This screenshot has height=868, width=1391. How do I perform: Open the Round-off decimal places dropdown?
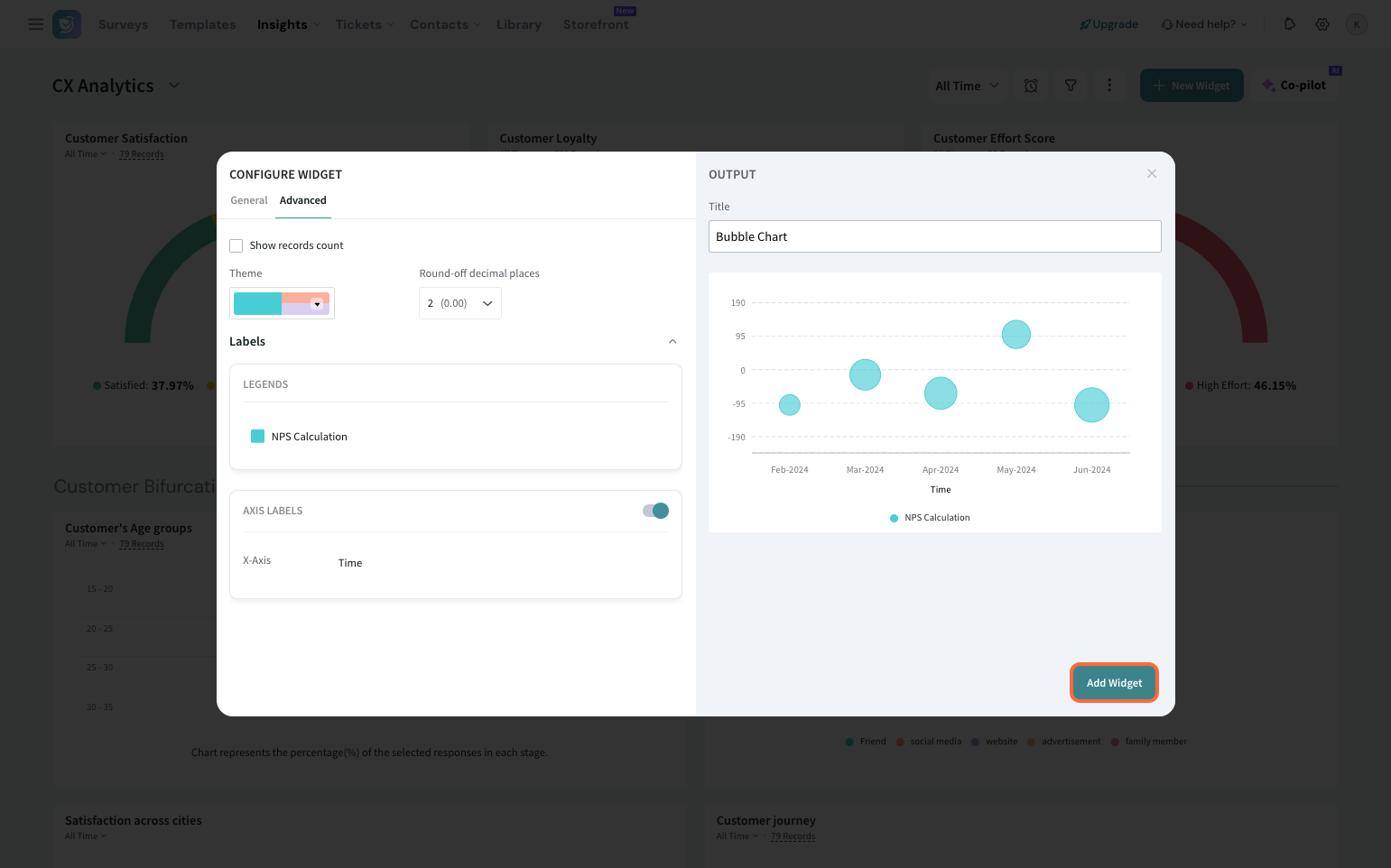460,303
